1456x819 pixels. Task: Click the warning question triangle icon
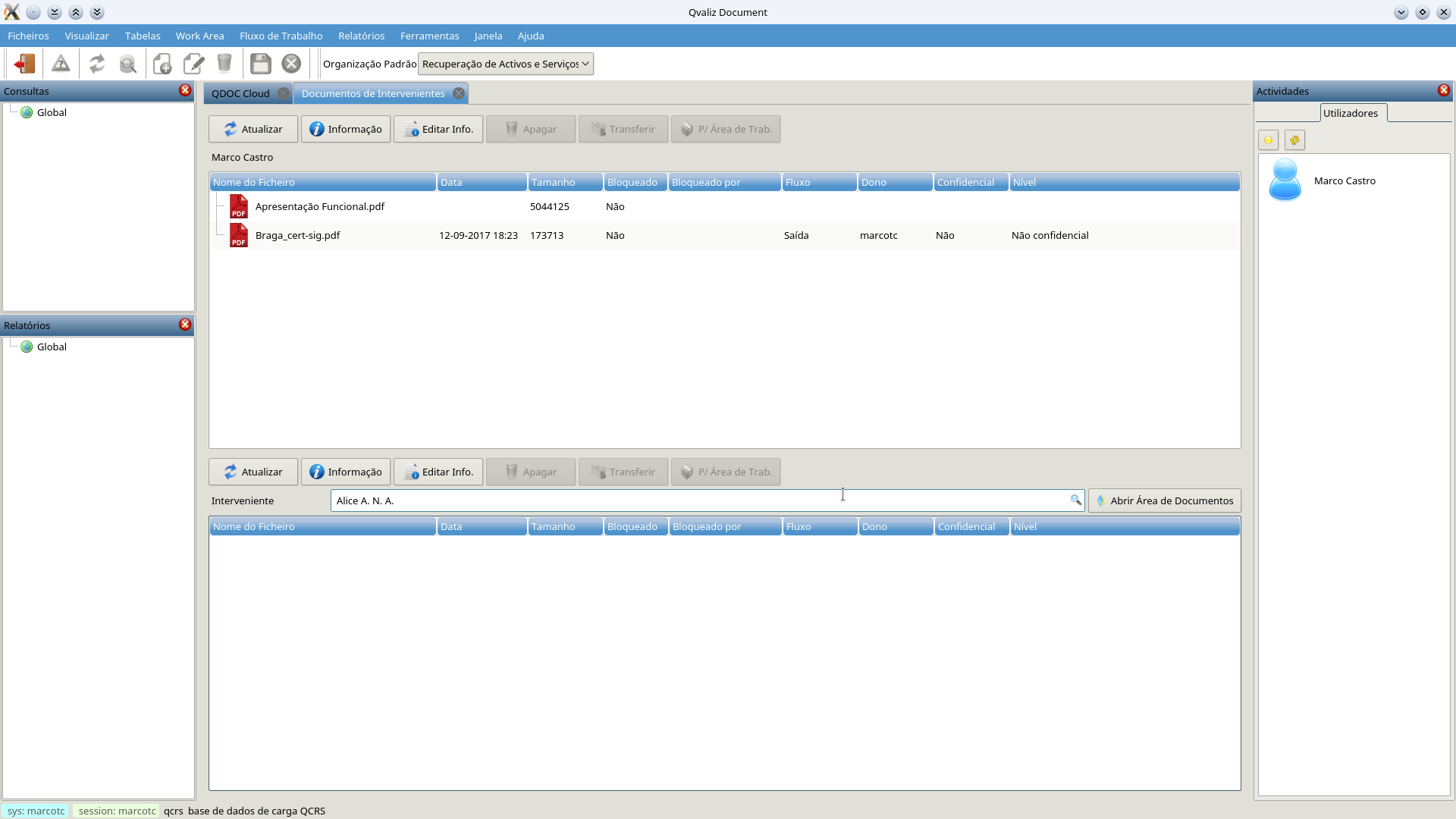[x=61, y=64]
